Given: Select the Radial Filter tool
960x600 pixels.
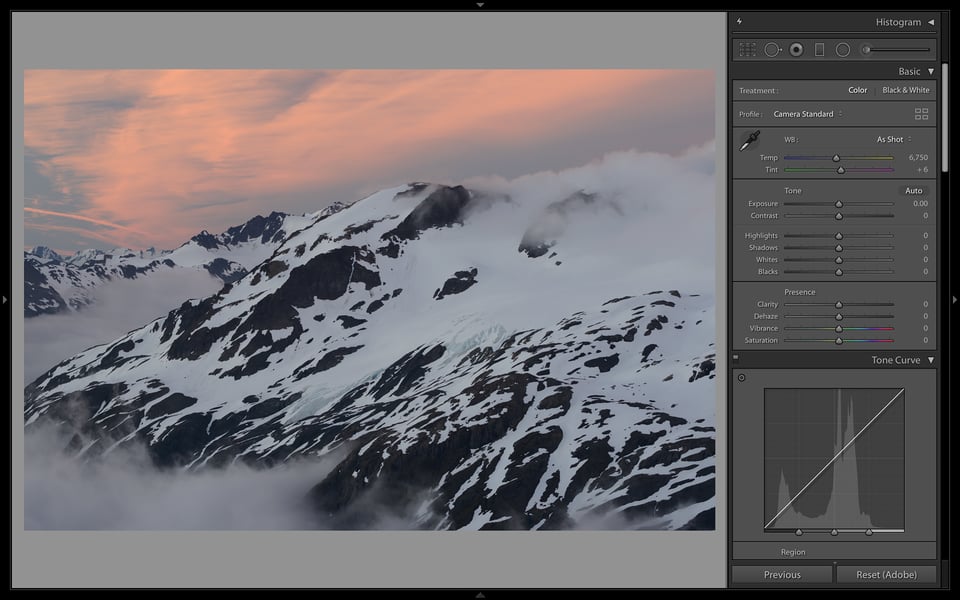Looking at the screenshot, I should pos(843,50).
